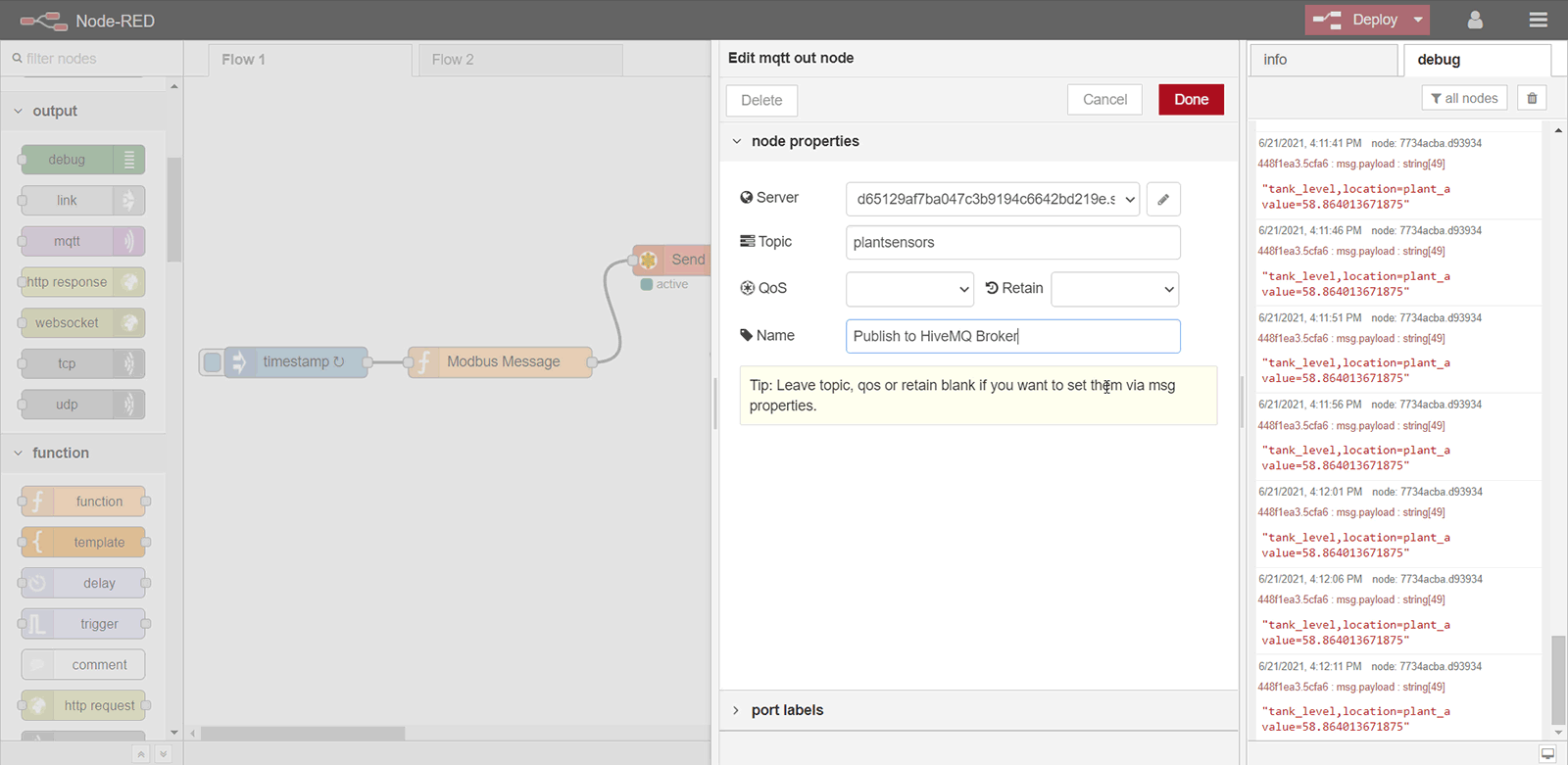Select the function palette node
The height and width of the screenshot is (765, 1568).
(x=82, y=502)
